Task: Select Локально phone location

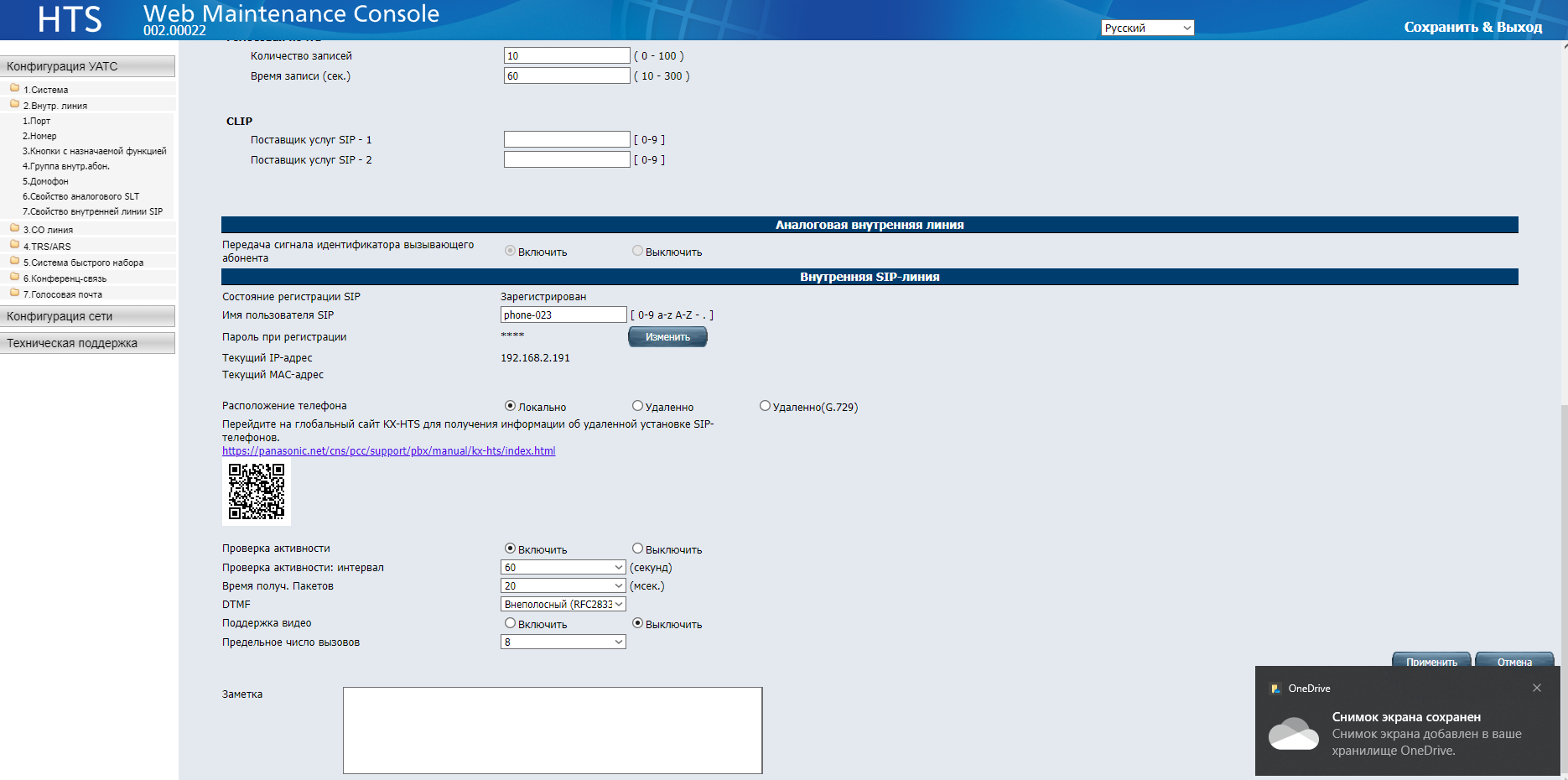Action: tap(510, 406)
